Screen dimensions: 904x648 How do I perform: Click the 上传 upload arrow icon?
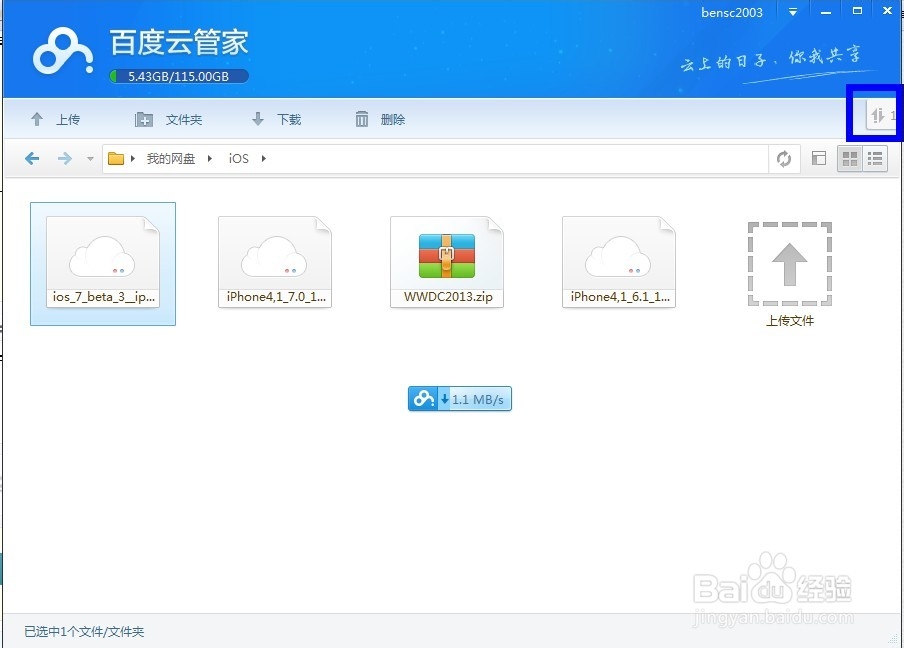click(x=38, y=119)
